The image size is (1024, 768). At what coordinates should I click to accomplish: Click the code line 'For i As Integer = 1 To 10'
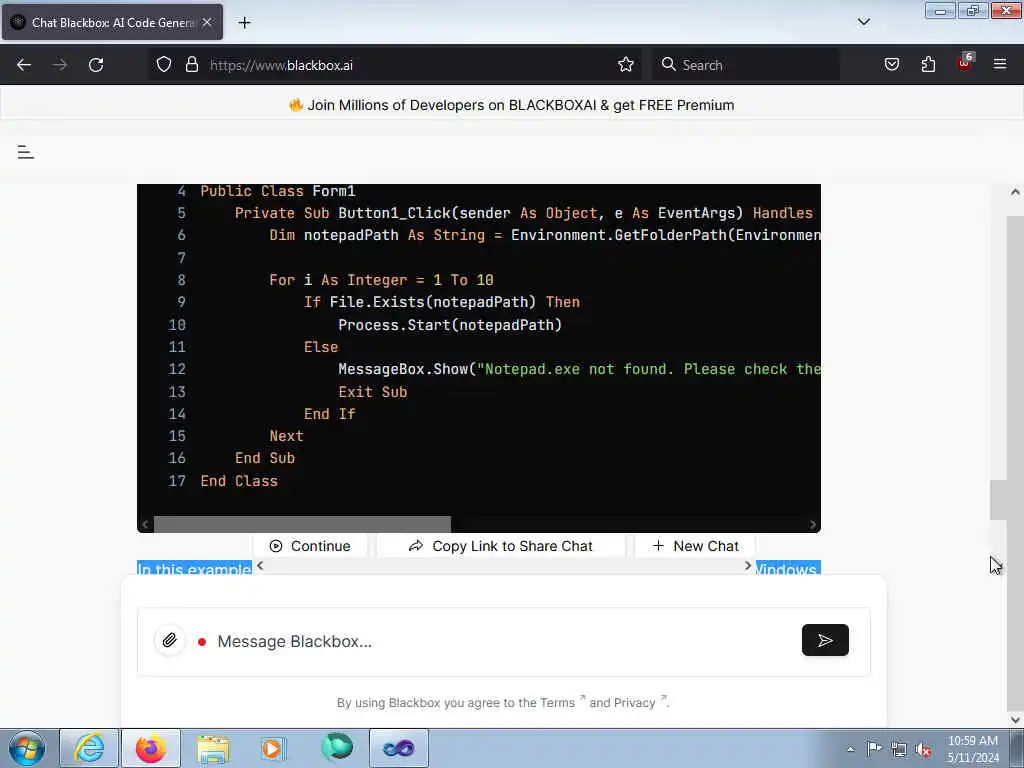(x=381, y=280)
